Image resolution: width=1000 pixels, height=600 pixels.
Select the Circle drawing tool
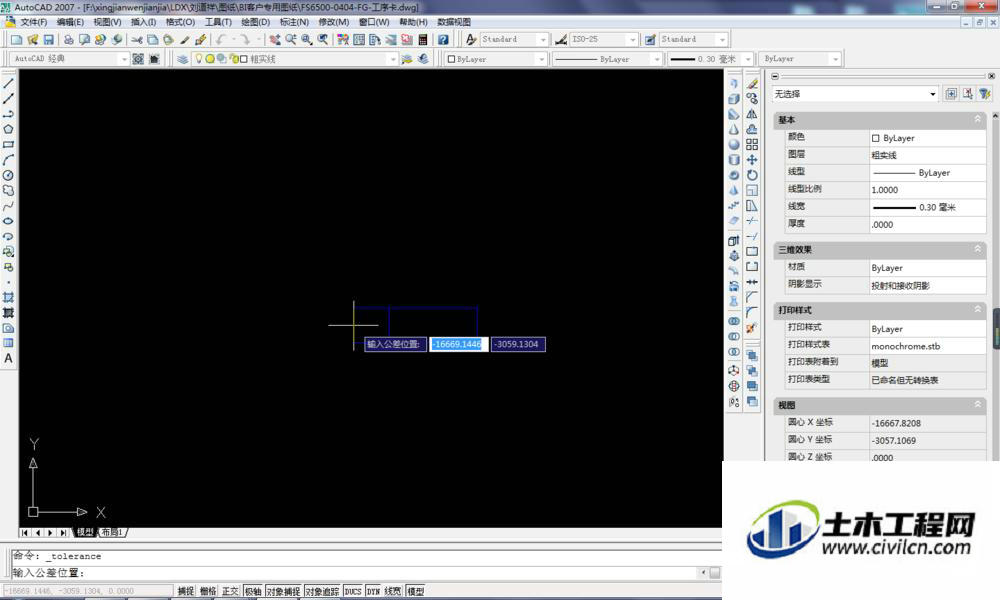(x=8, y=175)
